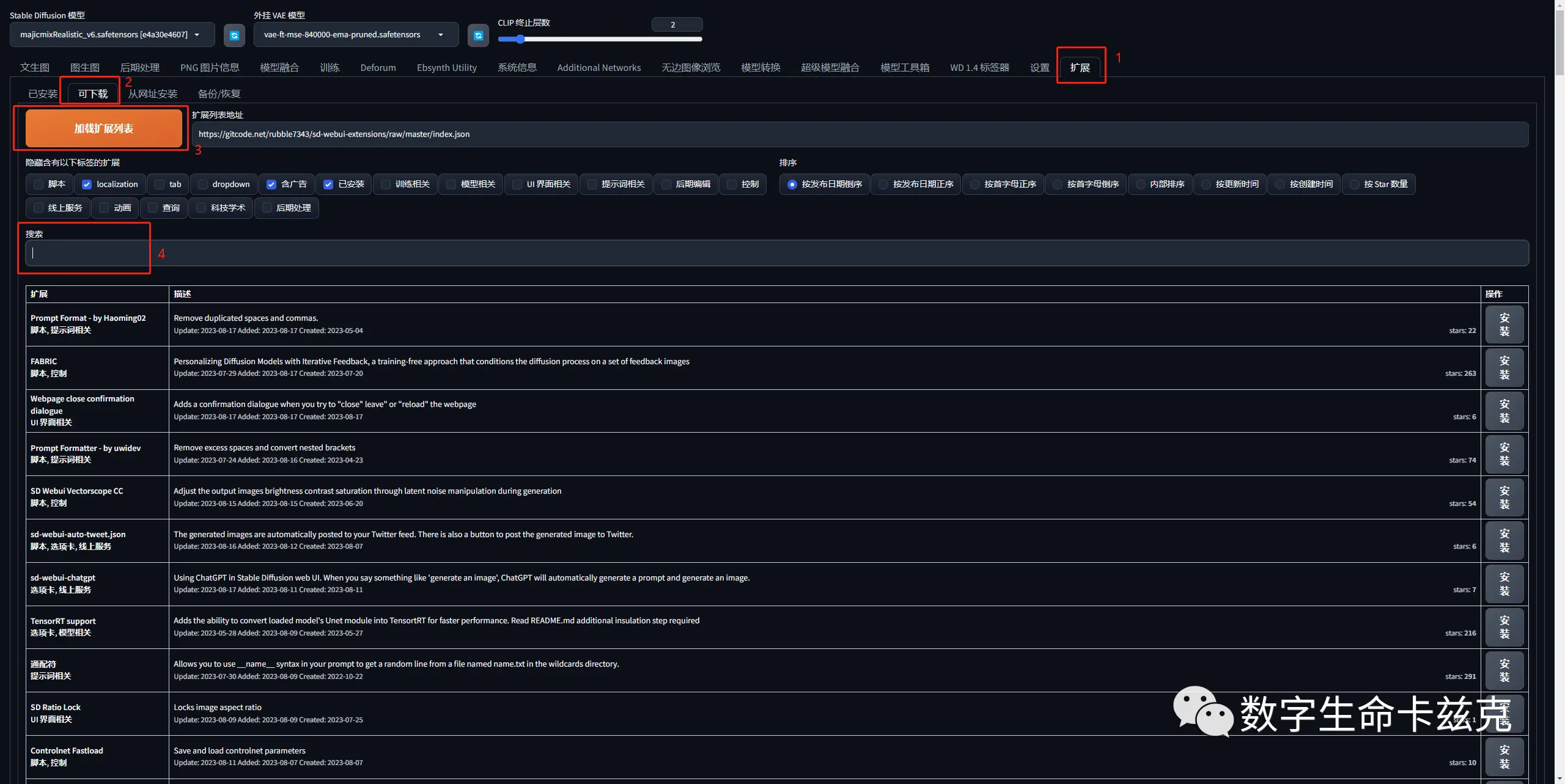
Task: Install the sd-webui-chatgpt extension
Action: [x=1504, y=584]
